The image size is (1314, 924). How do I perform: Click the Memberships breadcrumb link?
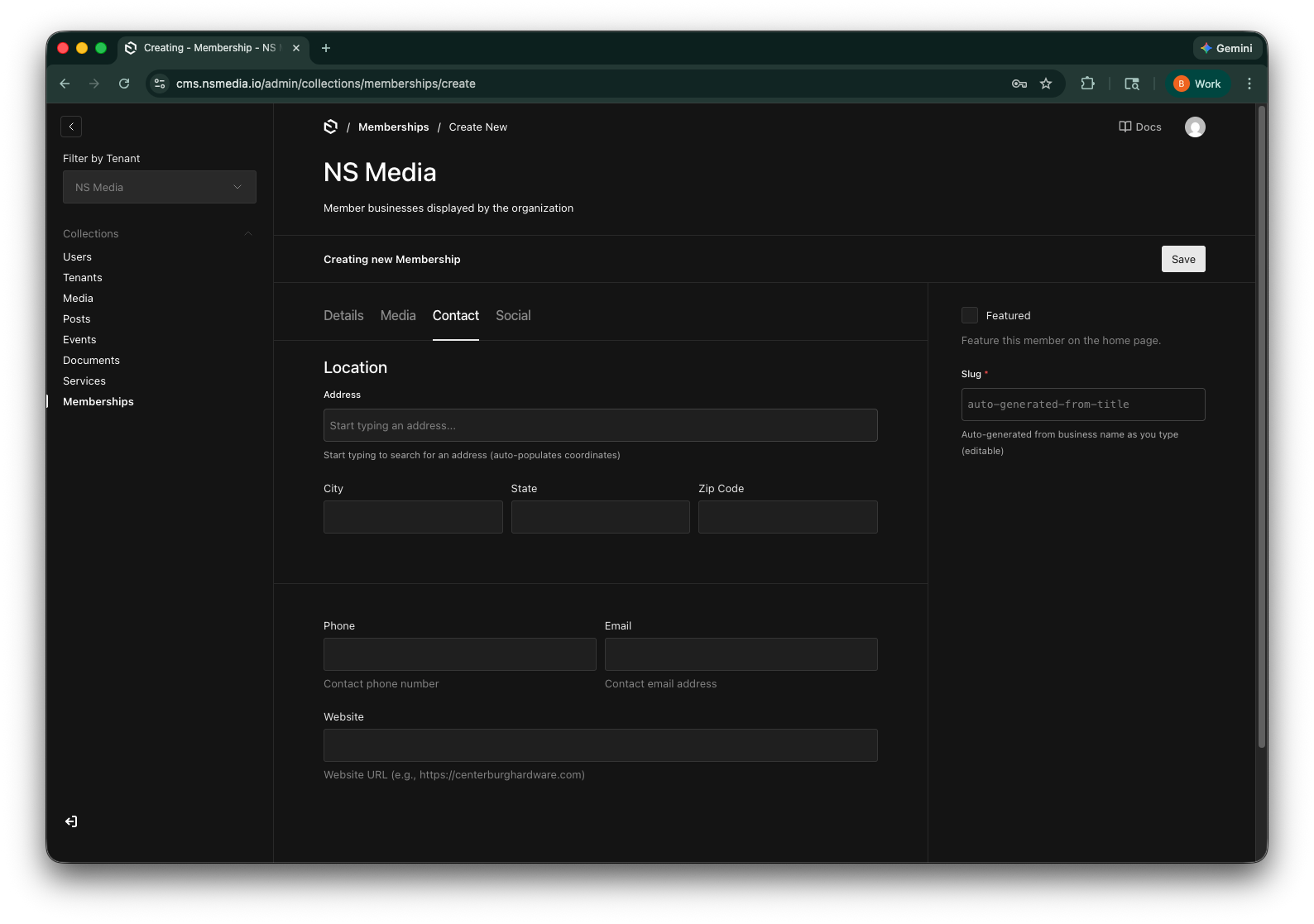point(394,127)
